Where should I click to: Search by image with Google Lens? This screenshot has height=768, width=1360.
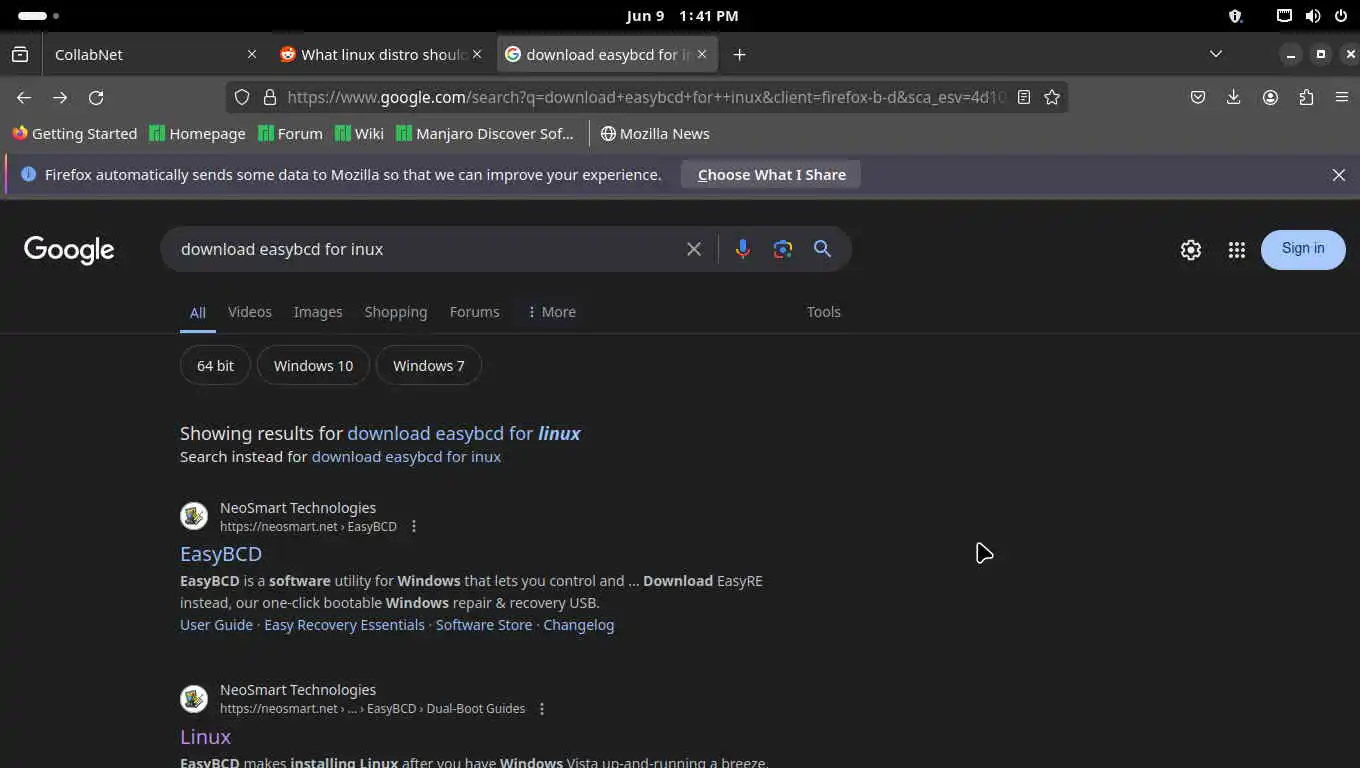click(x=783, y=249)
